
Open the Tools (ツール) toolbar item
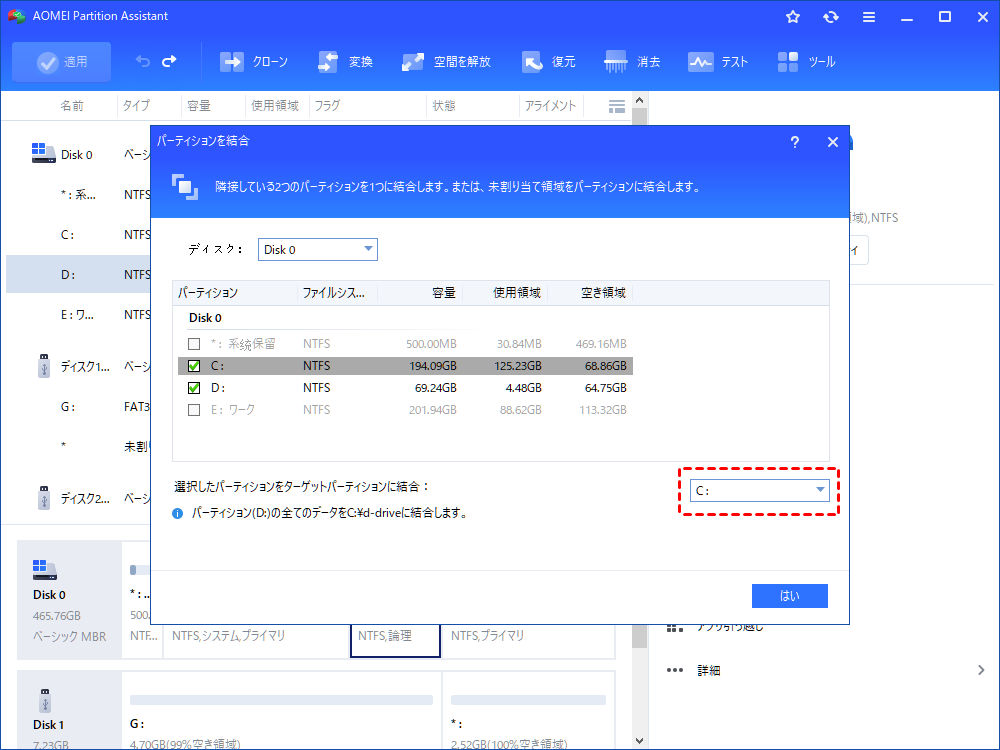[x=806, y=62]
